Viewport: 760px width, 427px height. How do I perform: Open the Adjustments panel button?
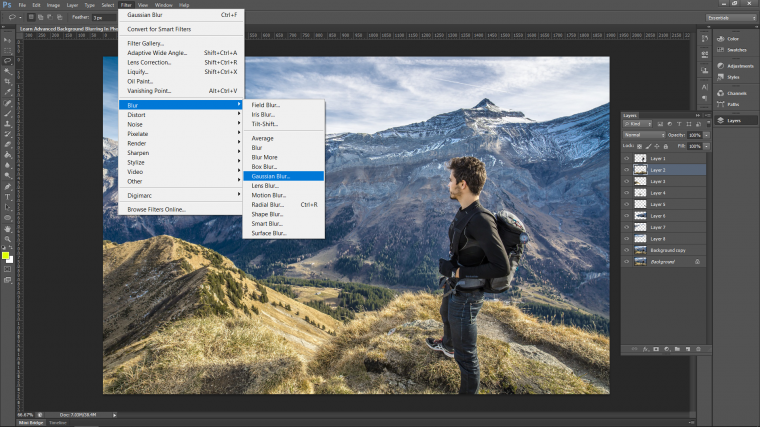tap(735, 66)
